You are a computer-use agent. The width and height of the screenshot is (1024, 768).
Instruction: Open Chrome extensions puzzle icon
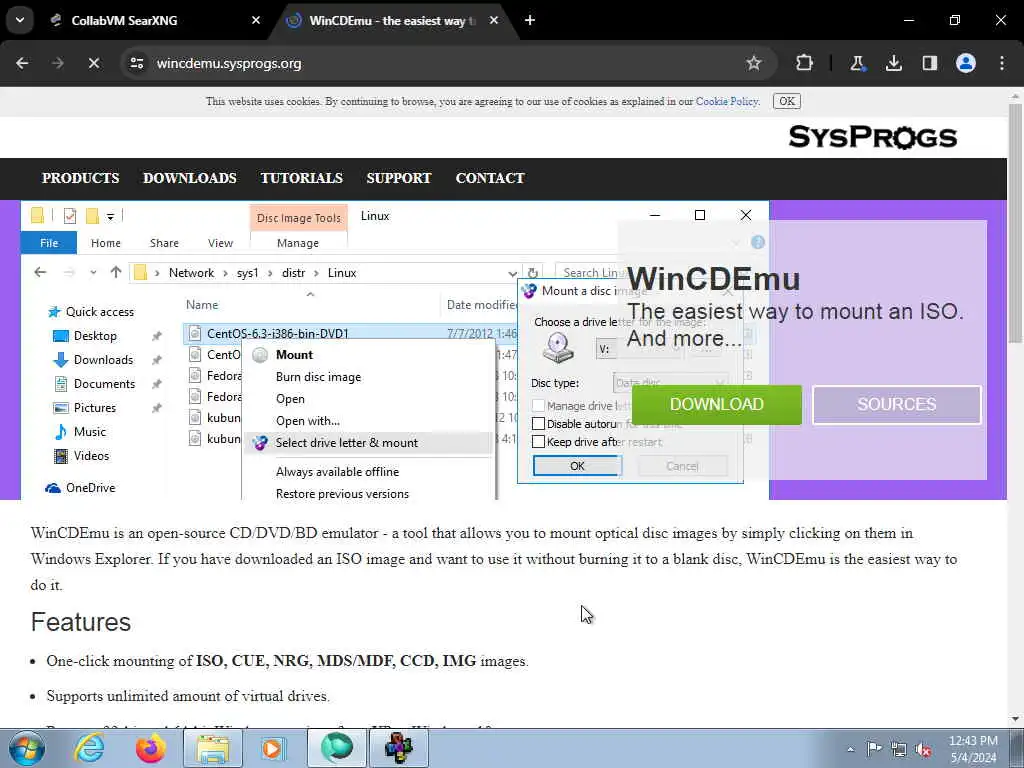click(805, 63)
